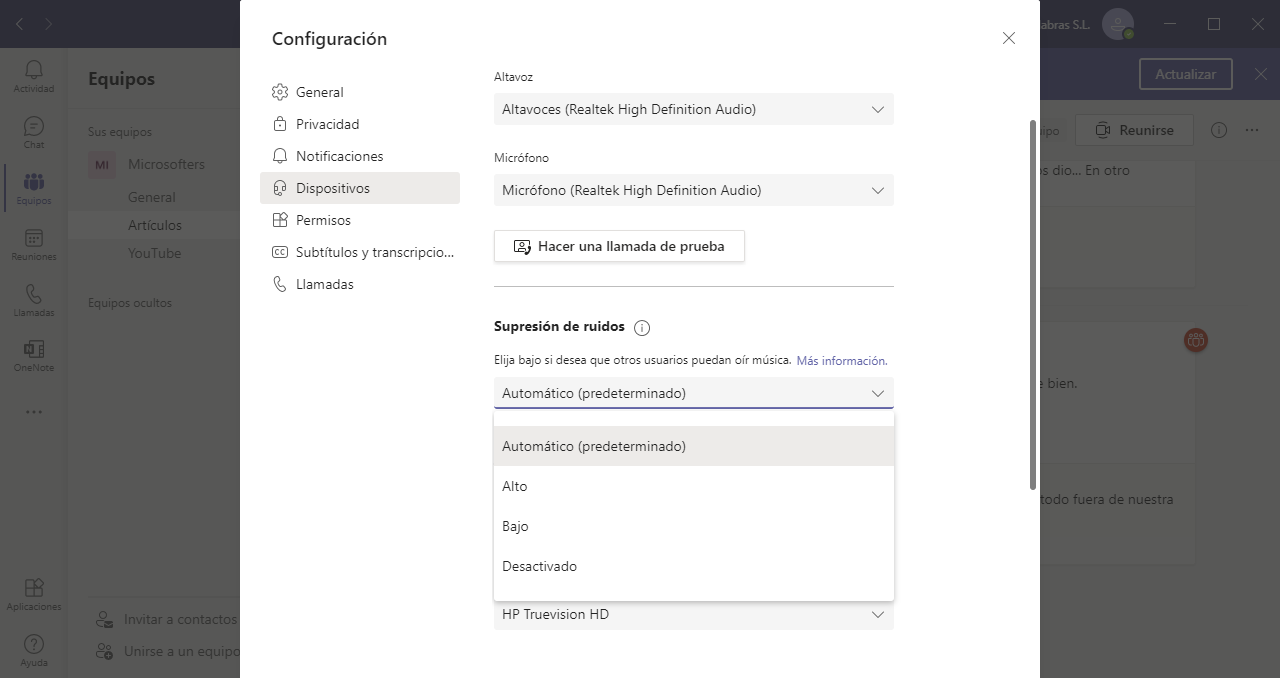
Task: Open the Más información link
Action: 841,360
